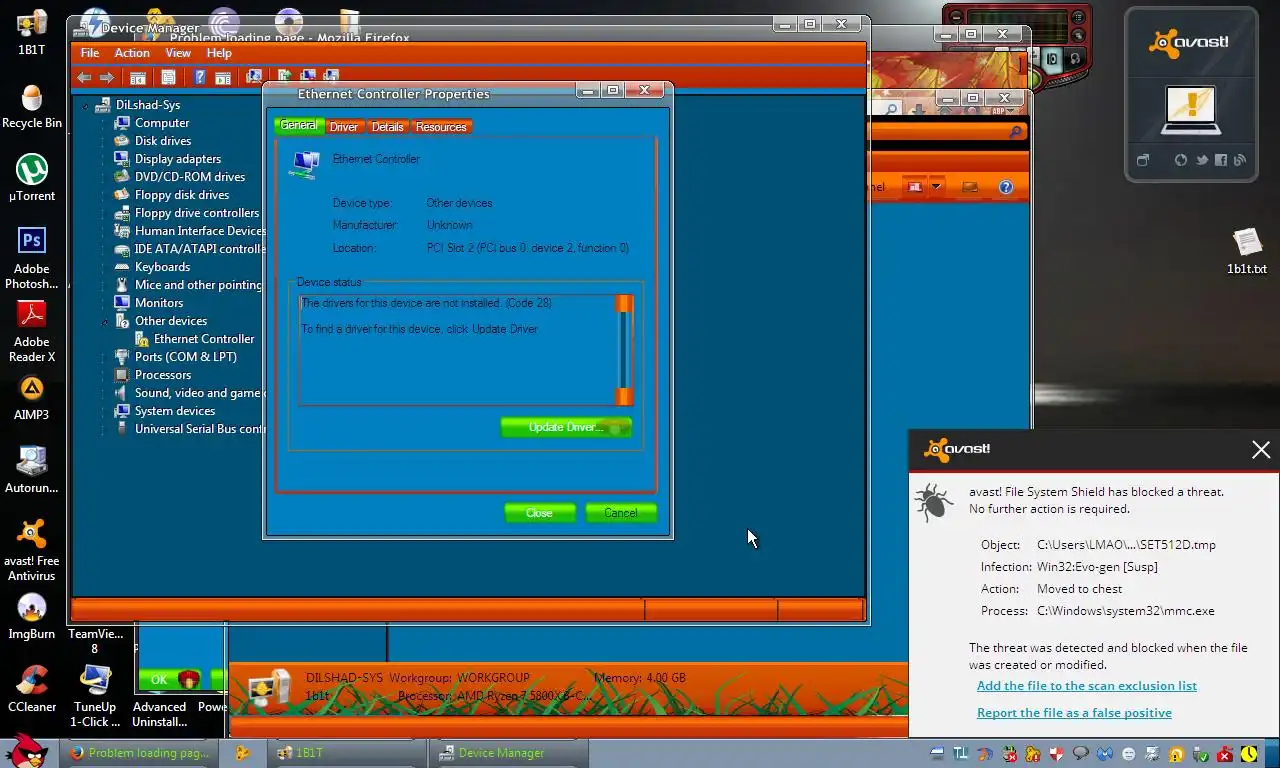Screen dimensions: 1280x768
Task: Select Ports (COM & LPT) category
Action: [186, 357]
